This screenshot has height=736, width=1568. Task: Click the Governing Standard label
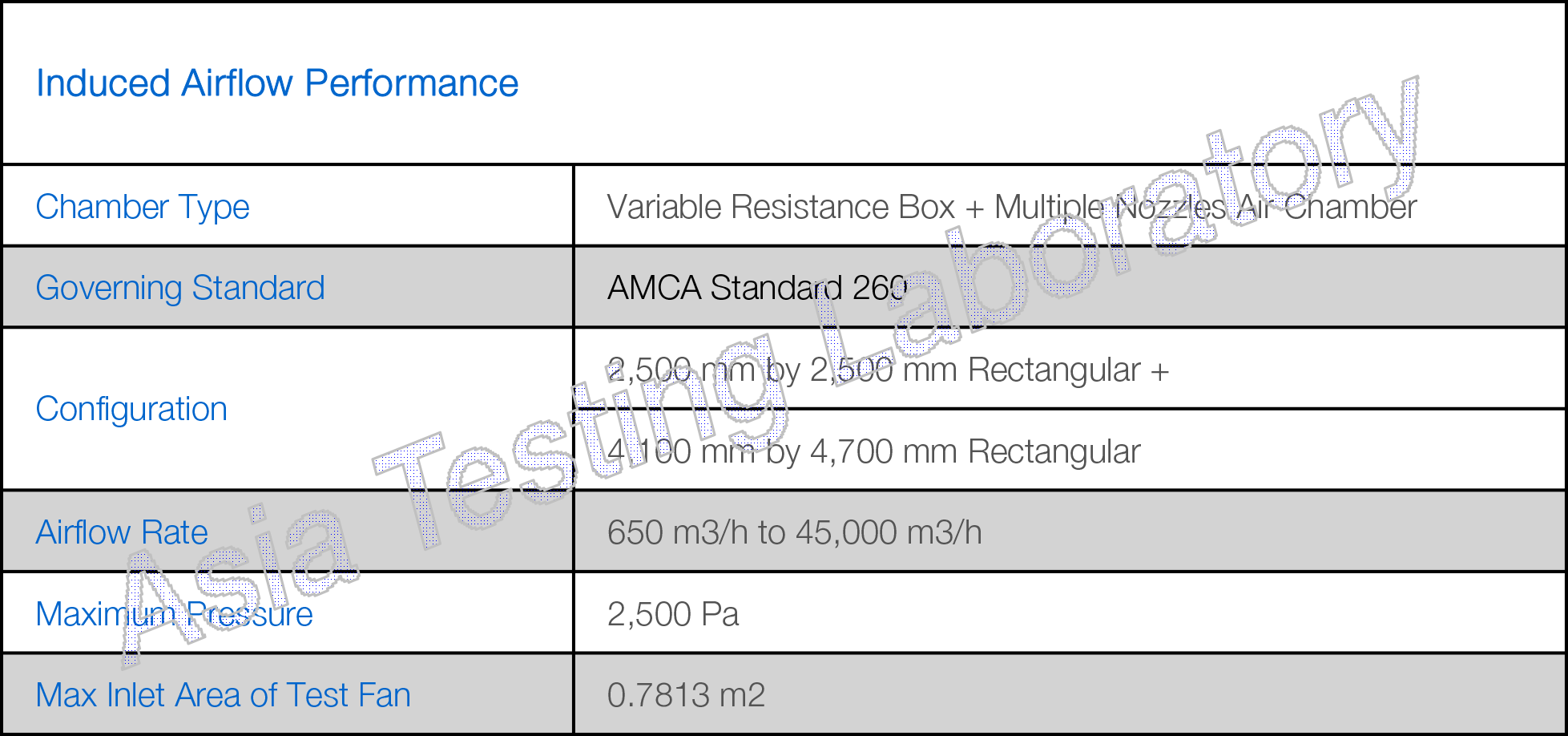(x=180, y=288)
